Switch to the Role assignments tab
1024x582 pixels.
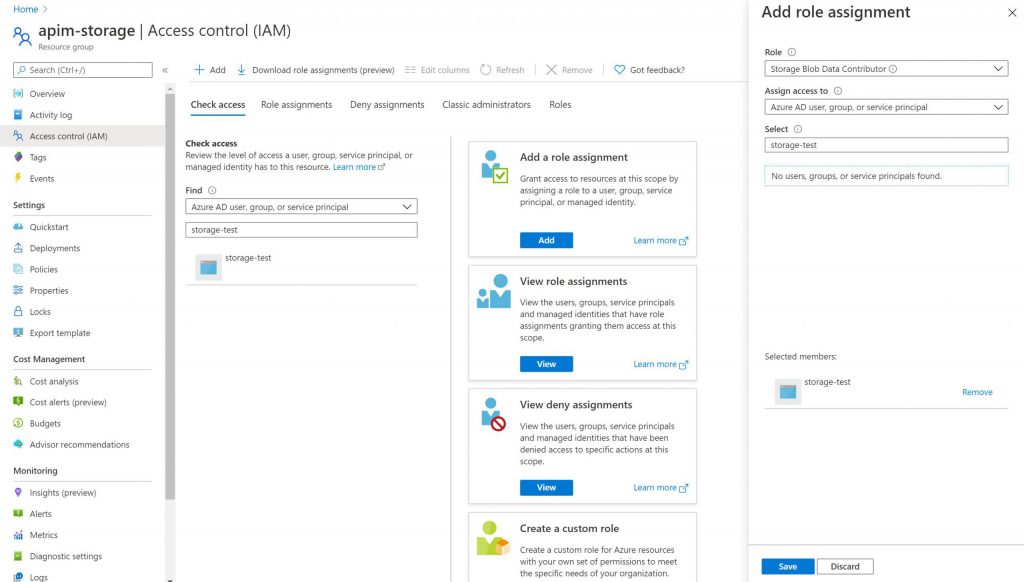296,105
